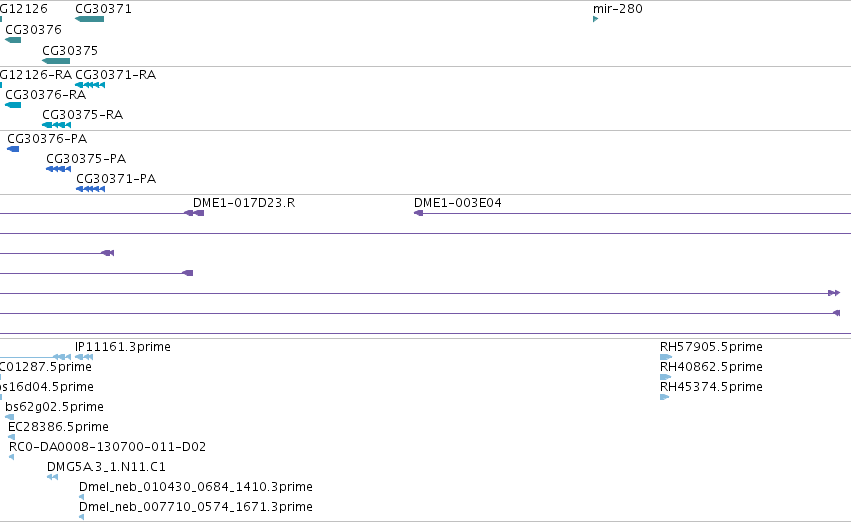
Task: Select the RH45374.5prime EST glyph
Action: pyautogui.click(x=664, y=397)
